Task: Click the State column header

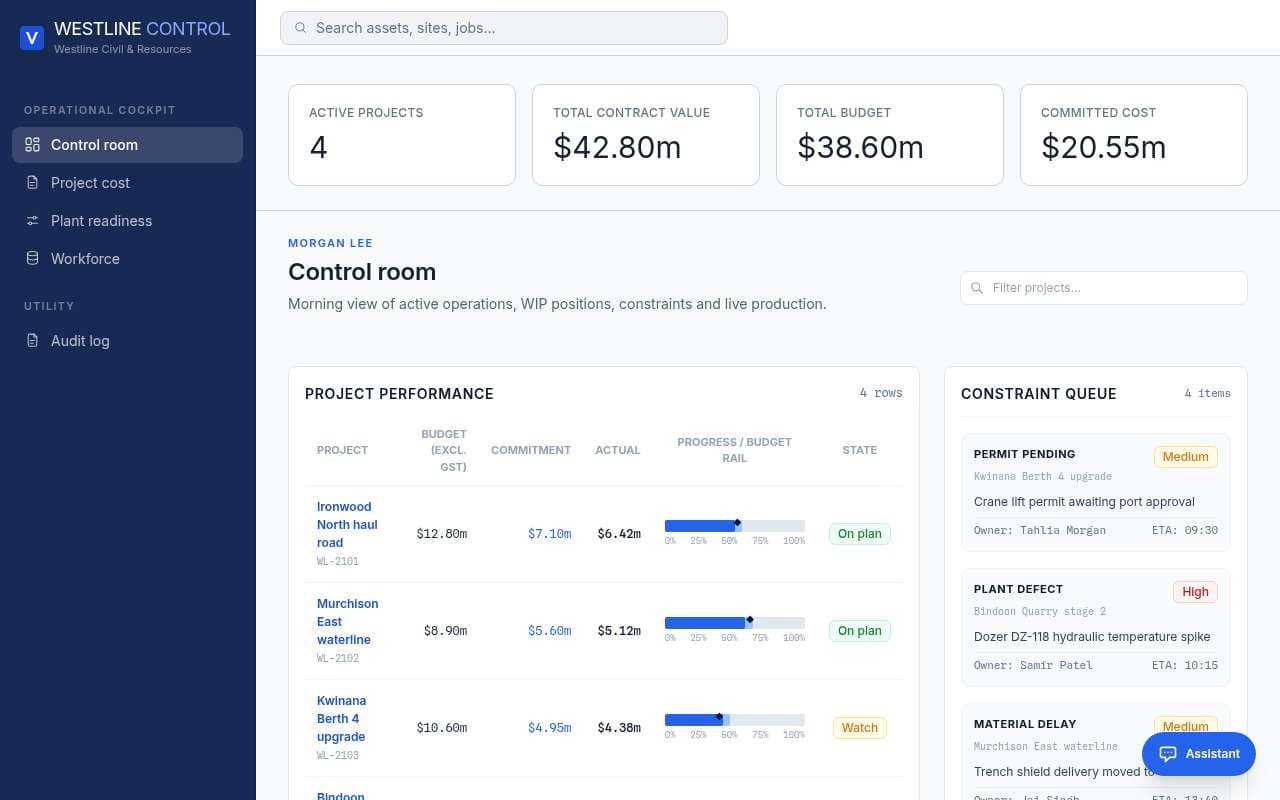Action: (x=860, y=450)
